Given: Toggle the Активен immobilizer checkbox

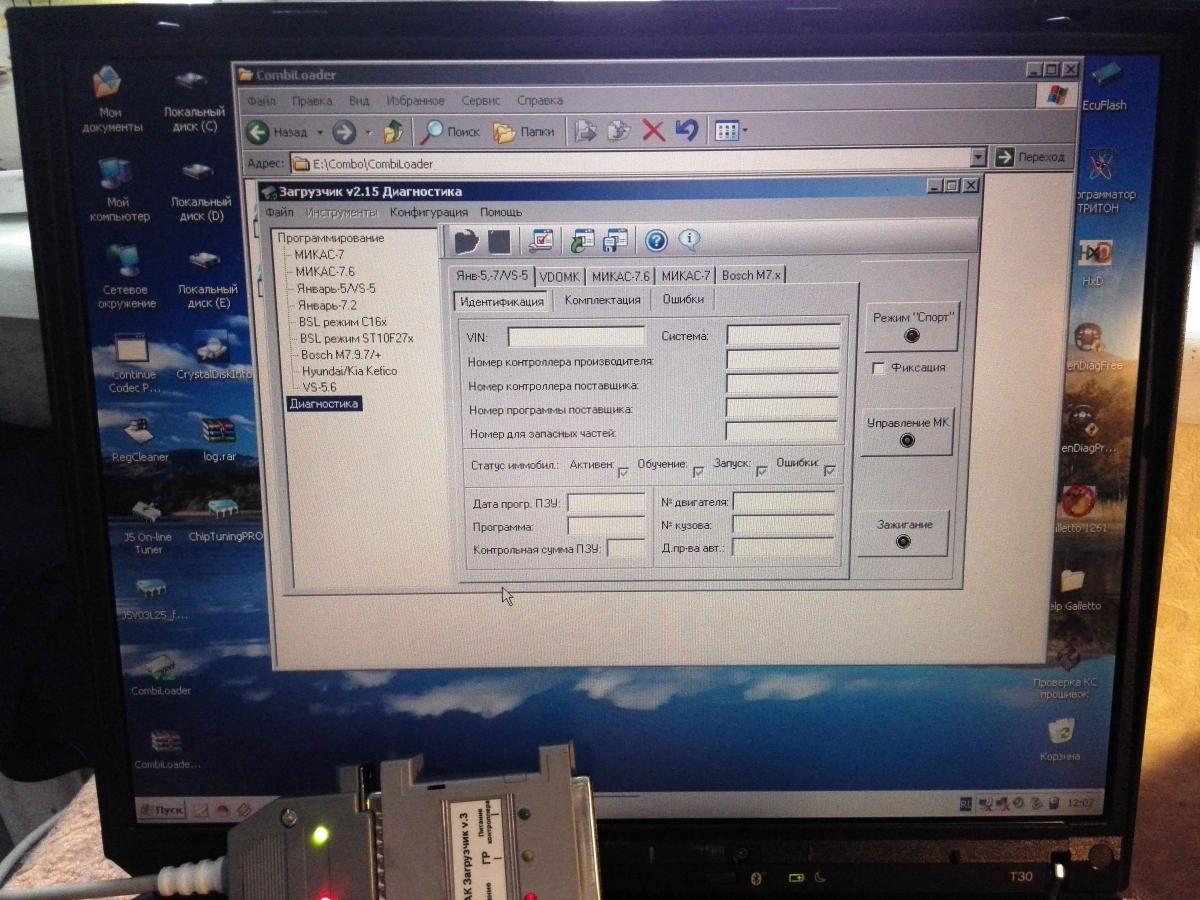Looking at the screenshot, I should (x=623, y=471).
